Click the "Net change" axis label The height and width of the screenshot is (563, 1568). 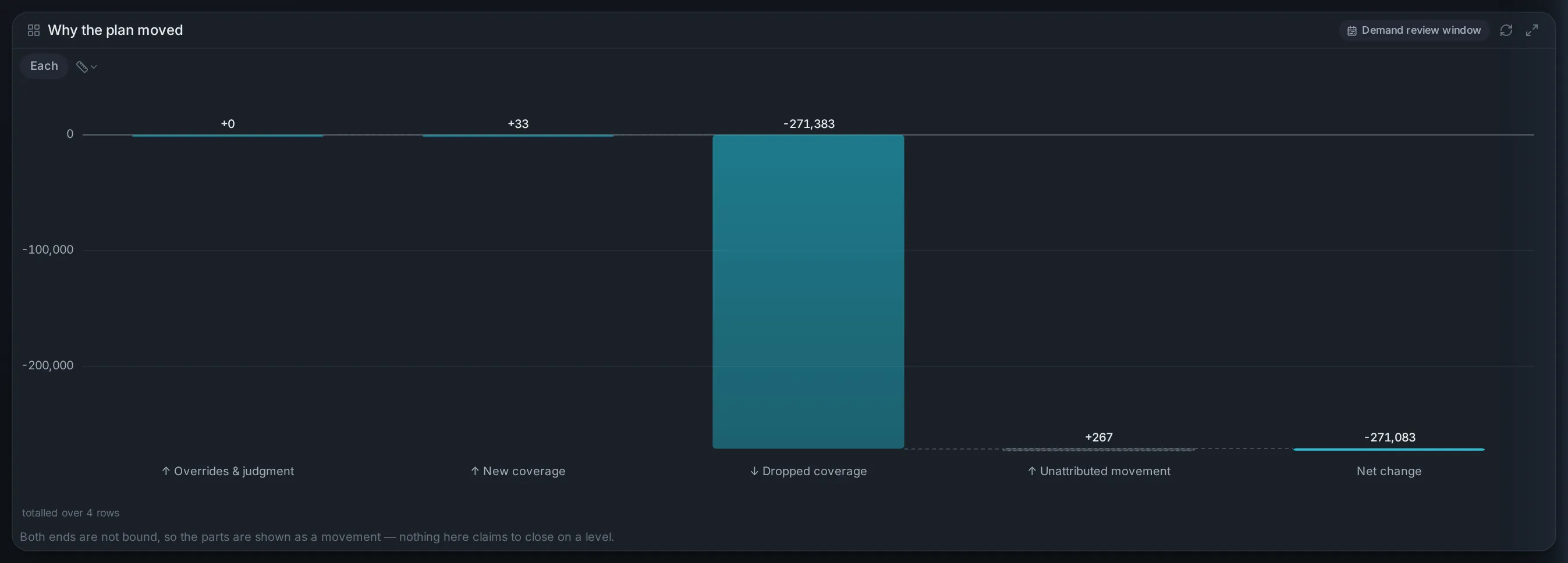point(1389,471)
